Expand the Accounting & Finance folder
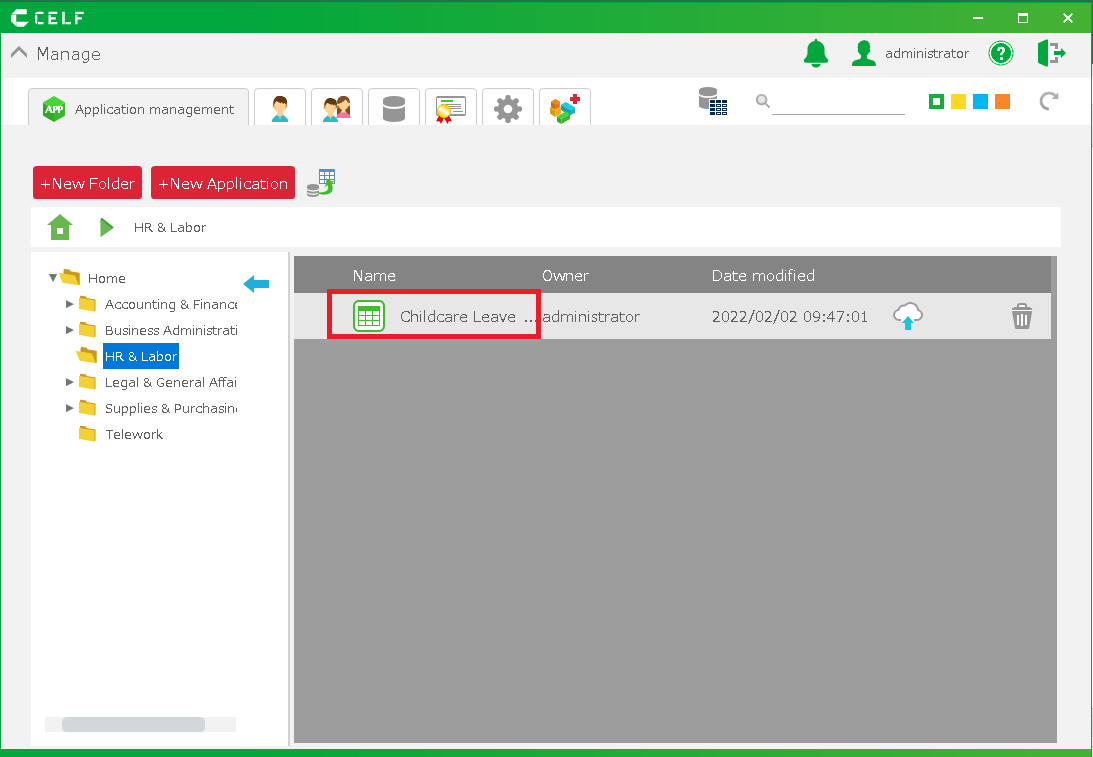The width and height of the screenshot is (1093, 757). point(70,304)
